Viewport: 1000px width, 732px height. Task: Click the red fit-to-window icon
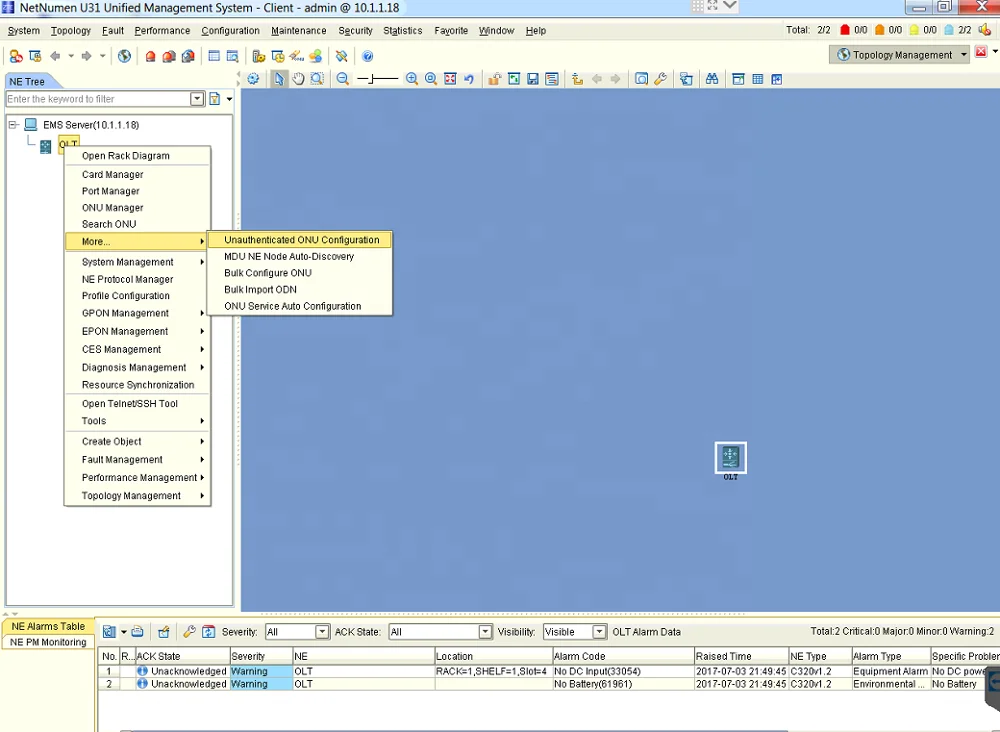(x=450, y=79)
